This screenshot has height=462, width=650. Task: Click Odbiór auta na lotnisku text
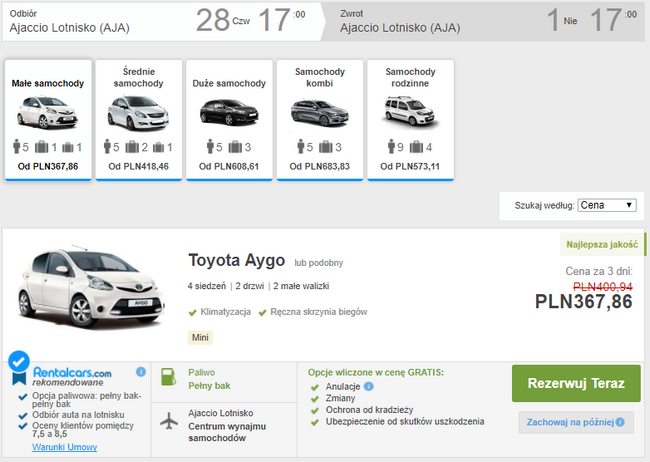coord(78,415)
